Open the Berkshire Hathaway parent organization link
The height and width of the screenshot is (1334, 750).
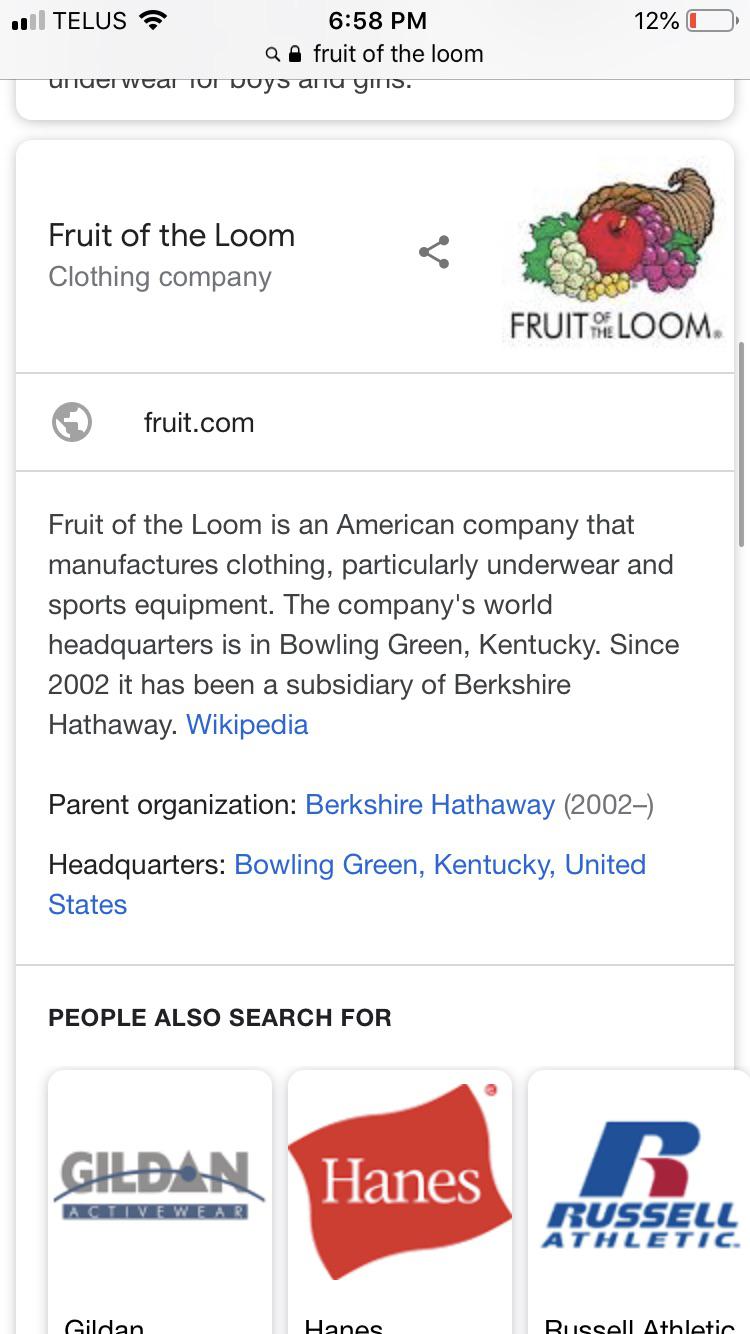430,804
